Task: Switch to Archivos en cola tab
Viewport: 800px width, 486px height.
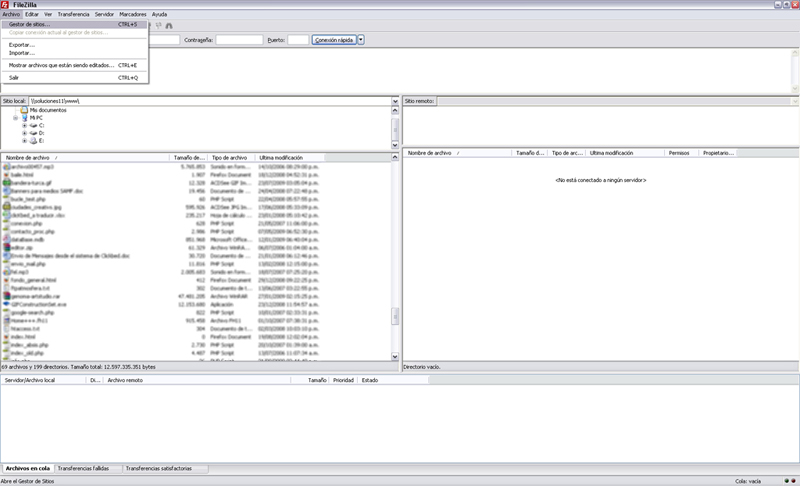Action: coord(28,468)
